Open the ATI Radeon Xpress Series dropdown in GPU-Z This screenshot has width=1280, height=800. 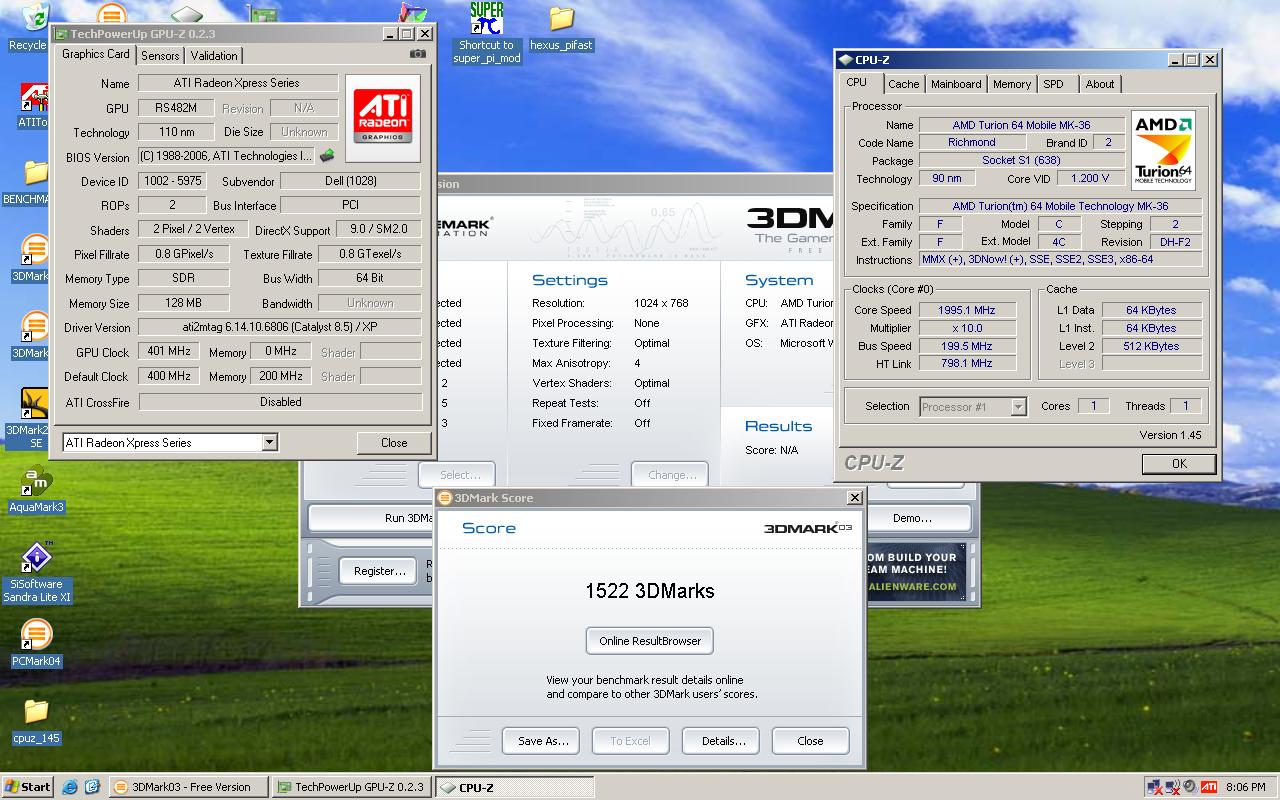click(x=269, y=442)
